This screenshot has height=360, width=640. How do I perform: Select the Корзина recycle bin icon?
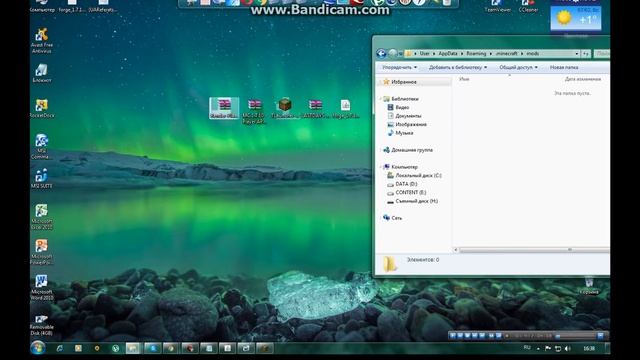(x=589, y=285)
